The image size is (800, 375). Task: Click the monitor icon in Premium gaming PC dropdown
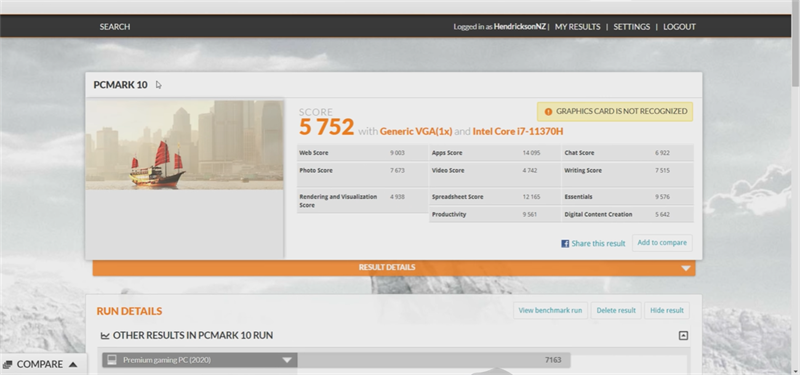pyautogui.click(x=112, y=360)
